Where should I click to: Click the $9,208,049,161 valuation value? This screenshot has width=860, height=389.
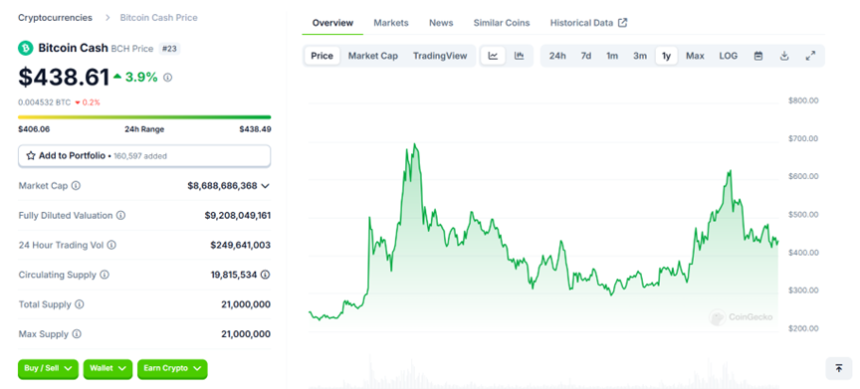237,216
